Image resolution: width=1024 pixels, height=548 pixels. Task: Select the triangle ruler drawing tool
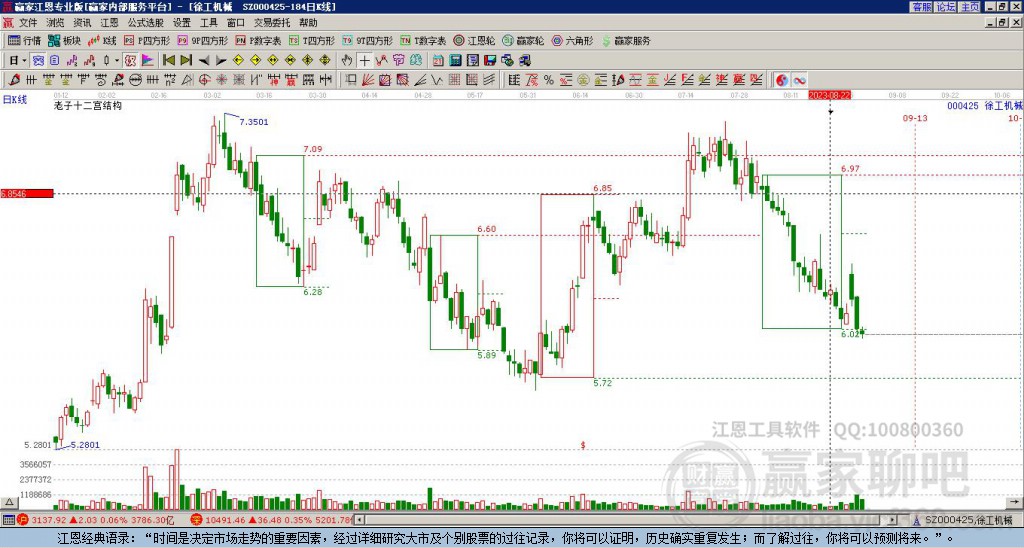(x=187, y=80)
